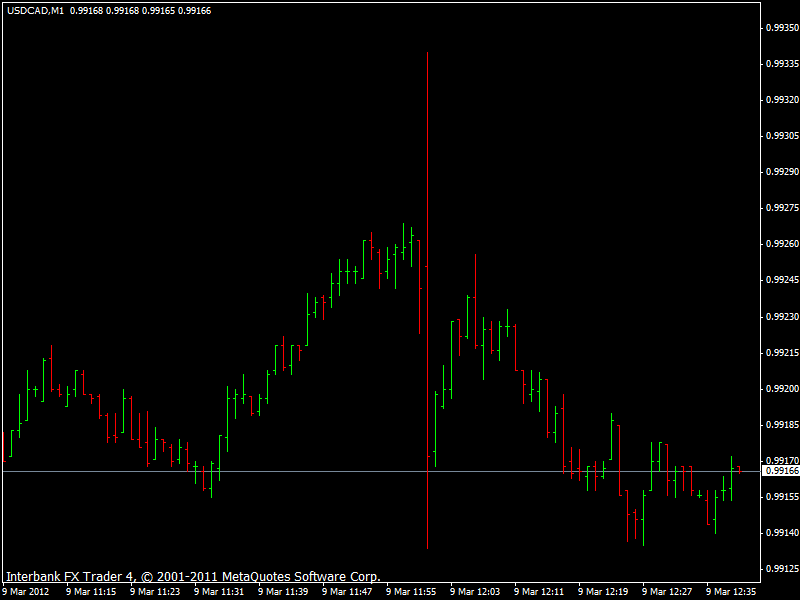
Task: Click the 9 Mar 12:11 time label
Action: (x=539, y=592)
